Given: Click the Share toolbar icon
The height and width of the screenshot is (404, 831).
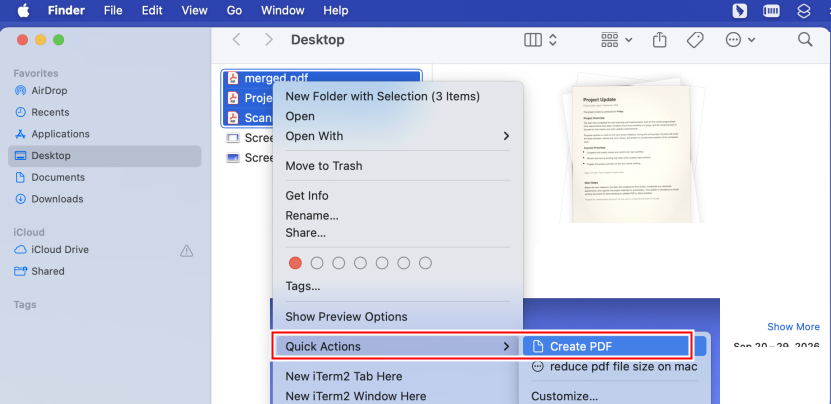Looking at the screenshot, I should 659,40.
